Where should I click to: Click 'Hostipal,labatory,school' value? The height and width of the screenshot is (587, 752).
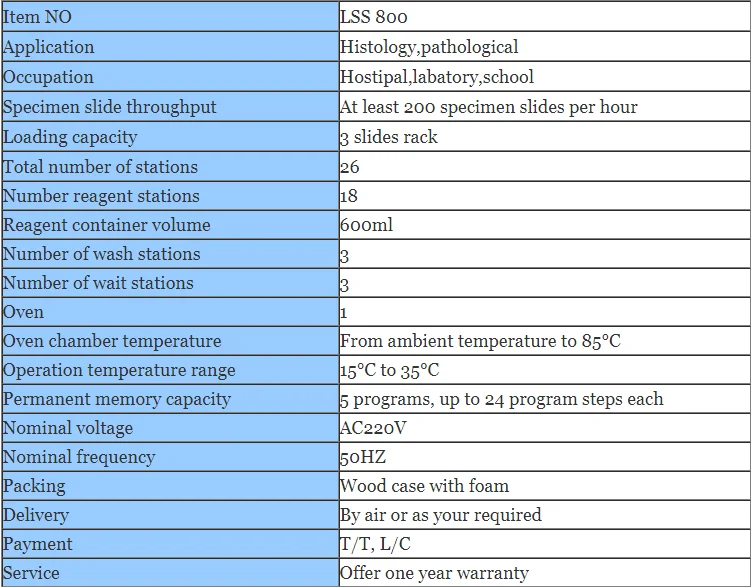point(436,77)
